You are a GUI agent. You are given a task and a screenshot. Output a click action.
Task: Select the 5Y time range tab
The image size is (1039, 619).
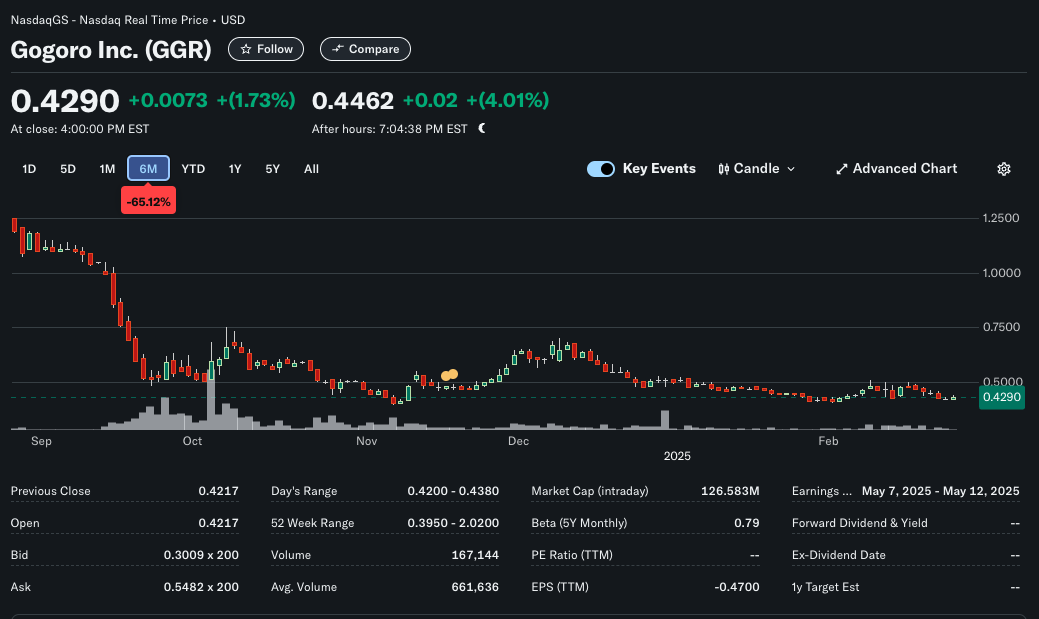point(272,169)
